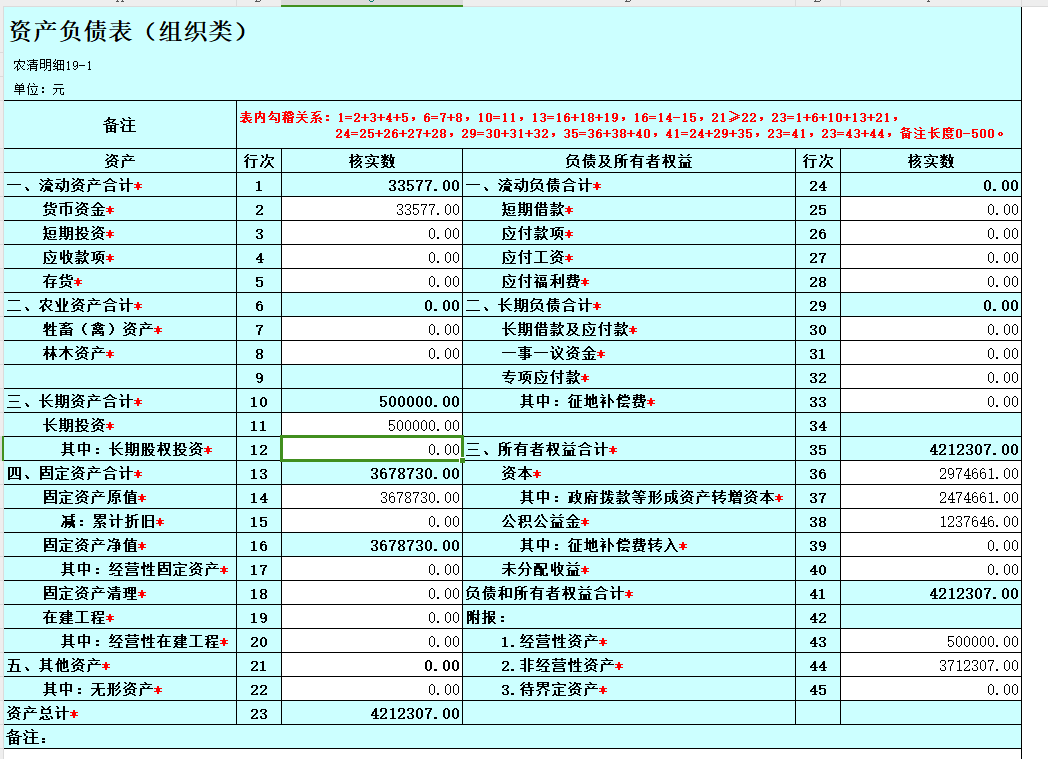Click the '一、流动负债合计' cell
The height and width of the screenshot is (759, 1048).
coord(629,185)
